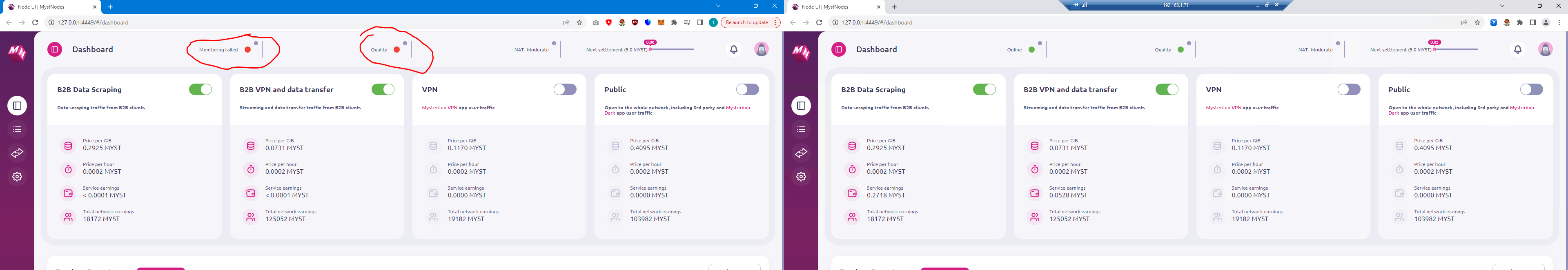
Task: Open new tab in remote 192.168.1.71 Chrome
Action: (x=894, y=7)
